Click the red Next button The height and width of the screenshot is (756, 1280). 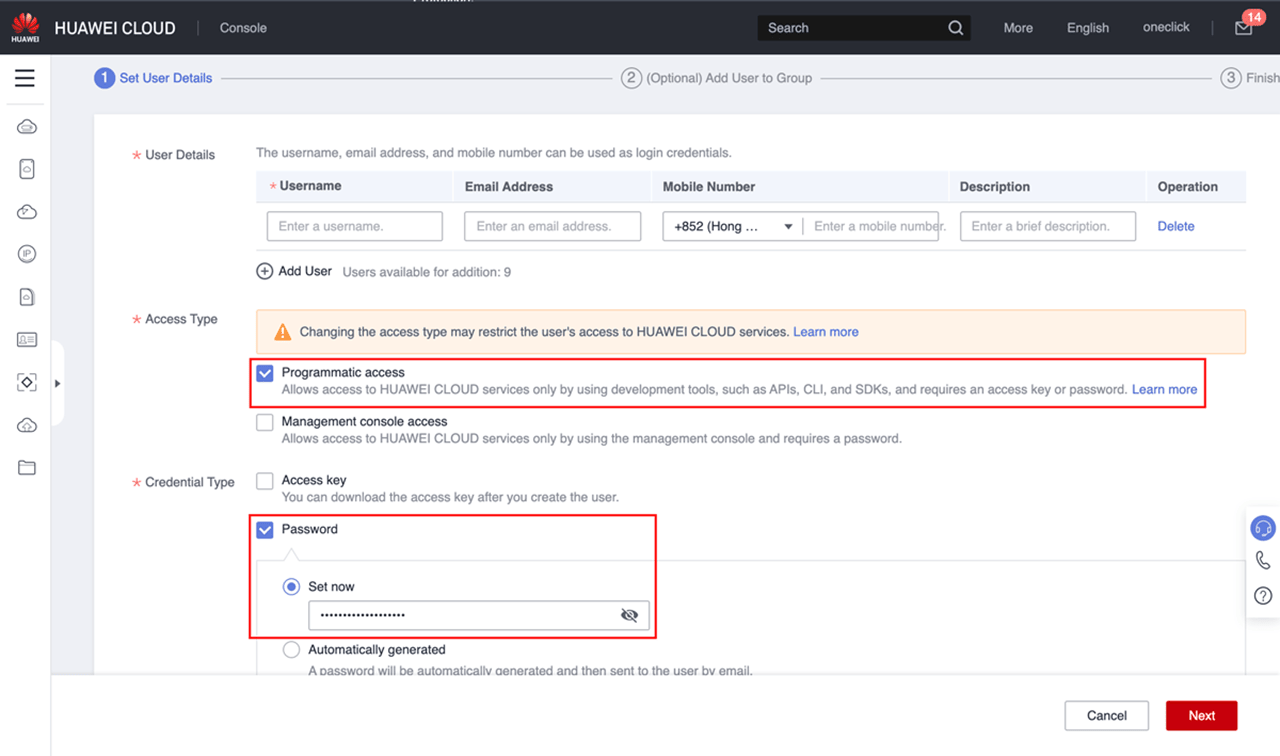click(1201, 716)
